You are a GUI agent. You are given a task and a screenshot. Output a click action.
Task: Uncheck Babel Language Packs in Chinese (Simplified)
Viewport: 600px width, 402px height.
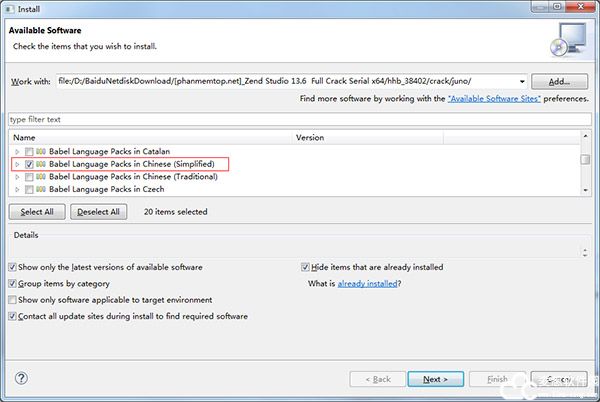30,163
